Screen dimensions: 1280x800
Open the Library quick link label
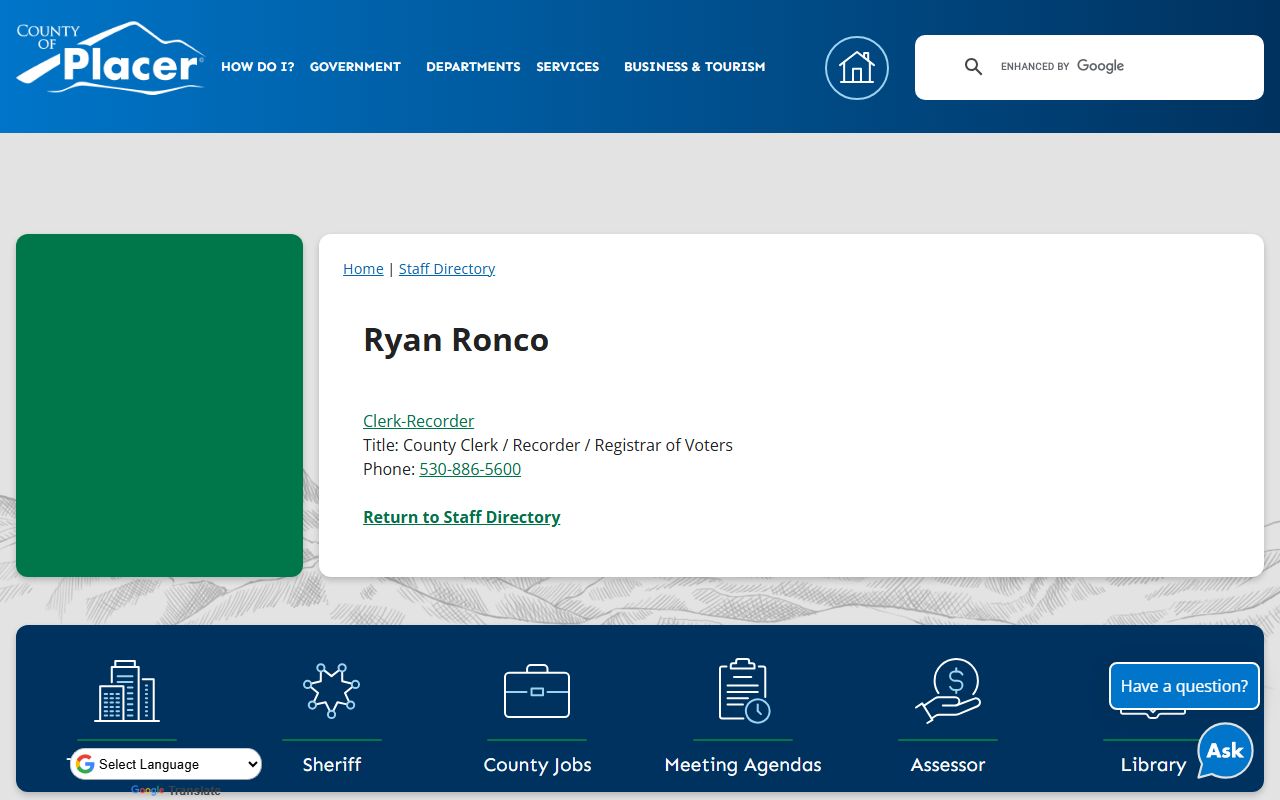(x=1153, y=765)
